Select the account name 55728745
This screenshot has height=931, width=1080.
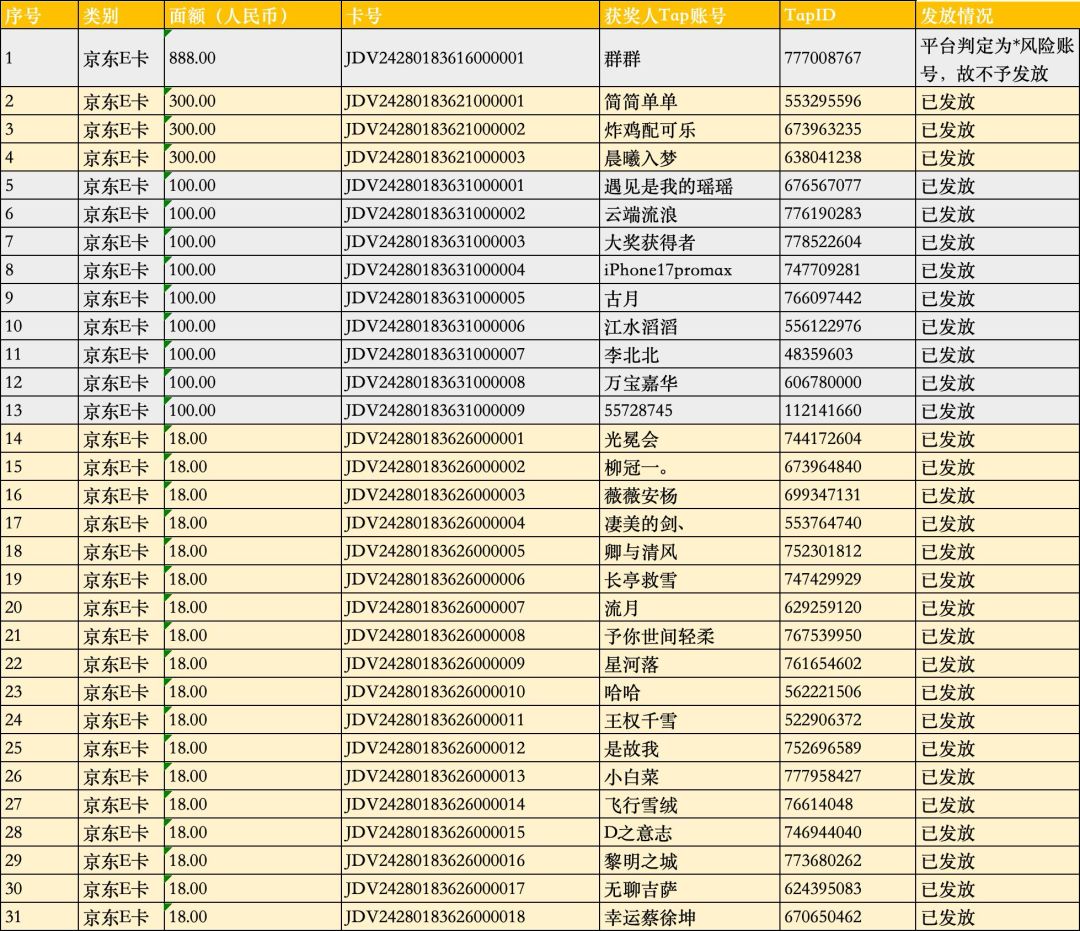[638, 411]
